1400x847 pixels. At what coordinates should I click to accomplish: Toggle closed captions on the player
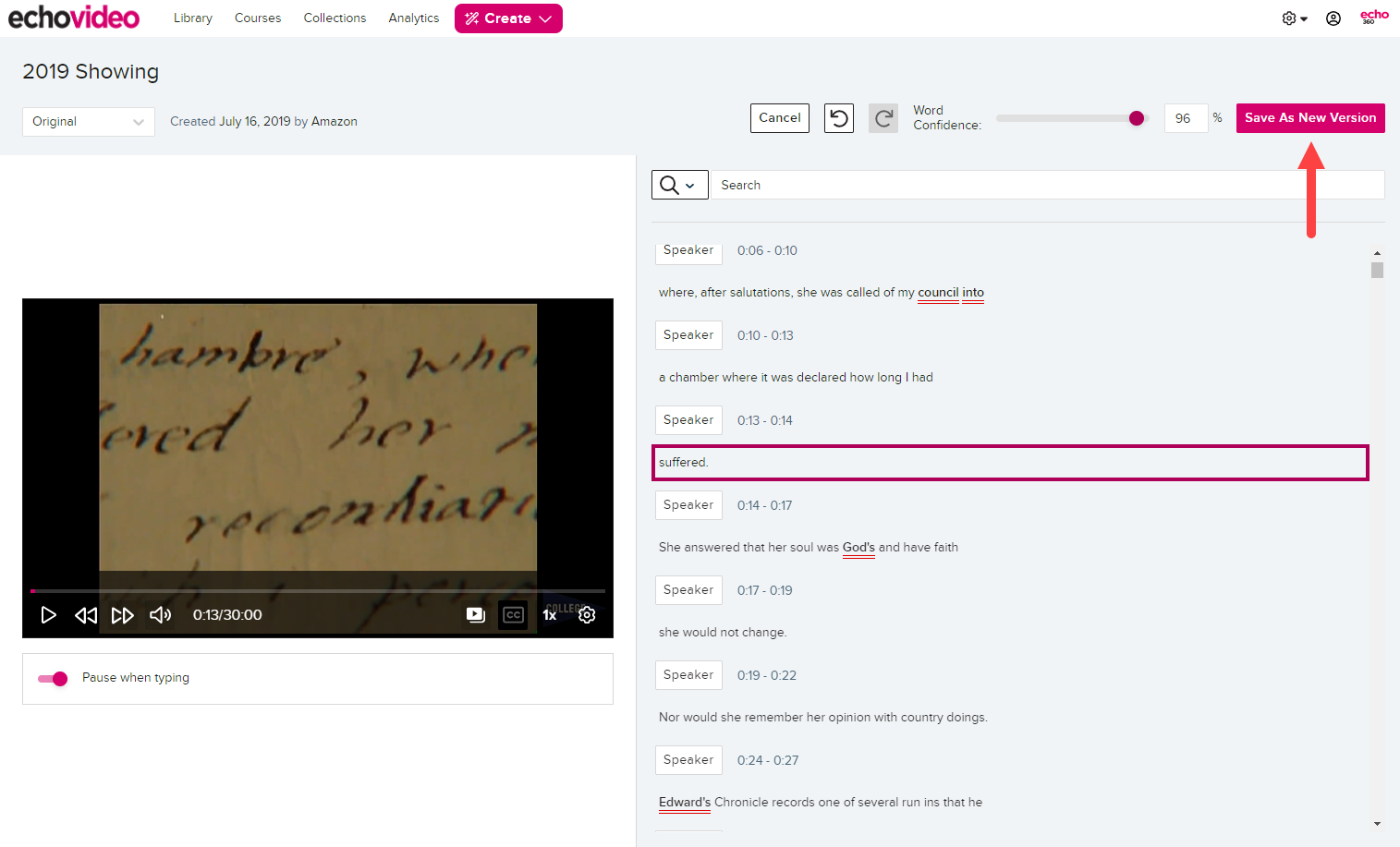pyautogui.click(x=513, y=614)
